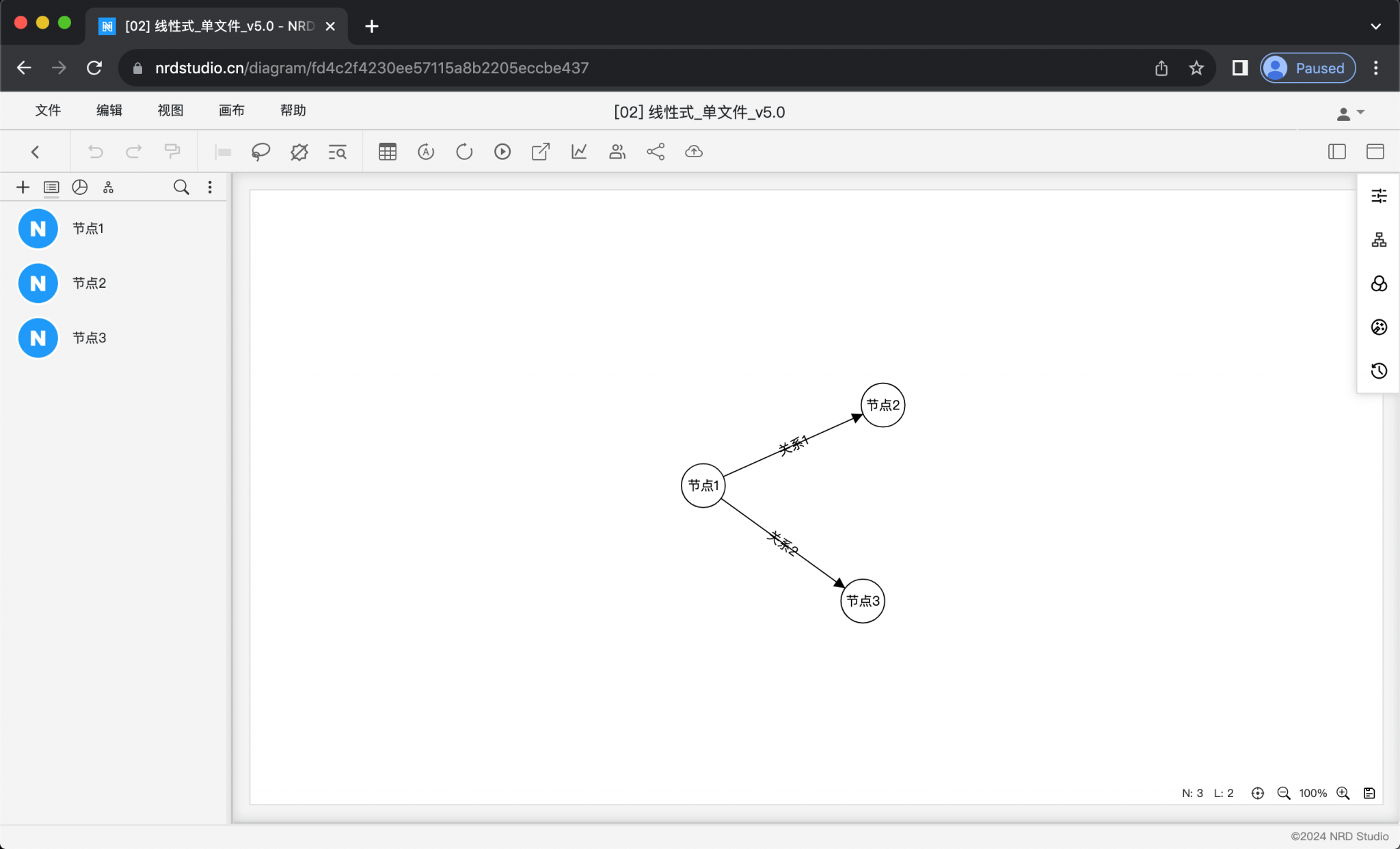Open sidebar more options menu
This screenshot has width=1400, height=849.
[210, 187]
